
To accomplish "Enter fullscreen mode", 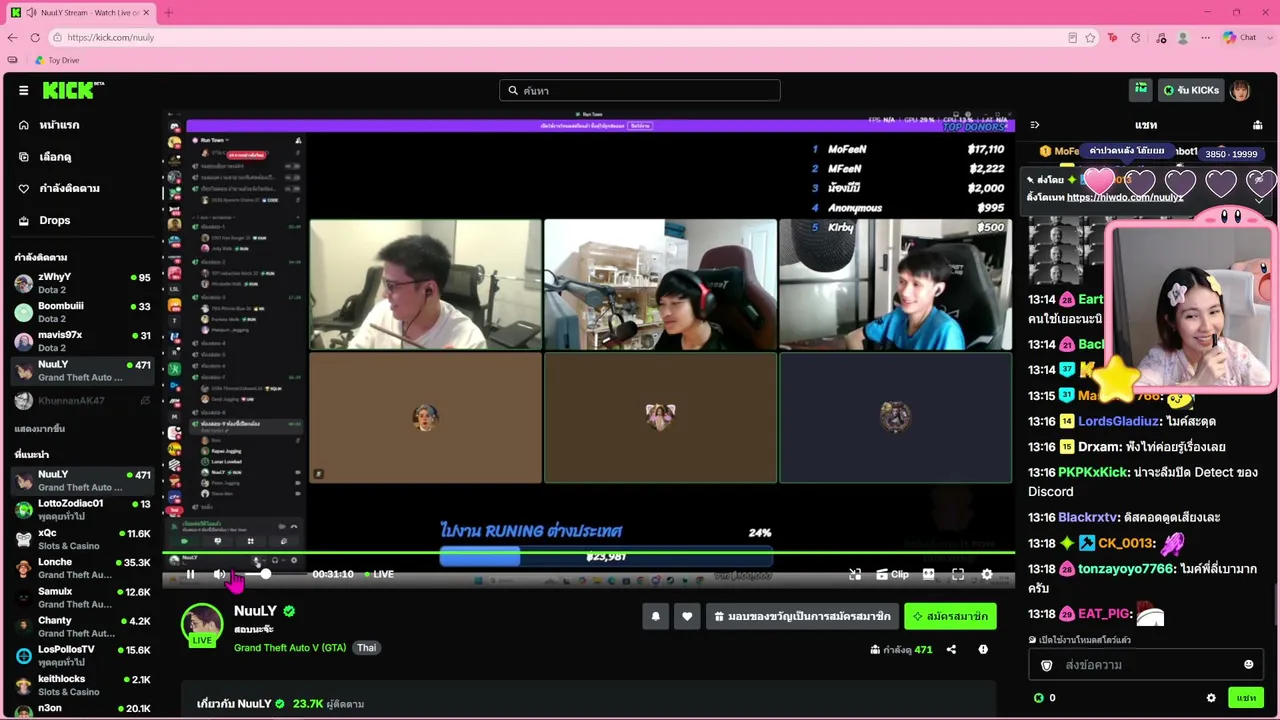I will (x=958, y=574).
